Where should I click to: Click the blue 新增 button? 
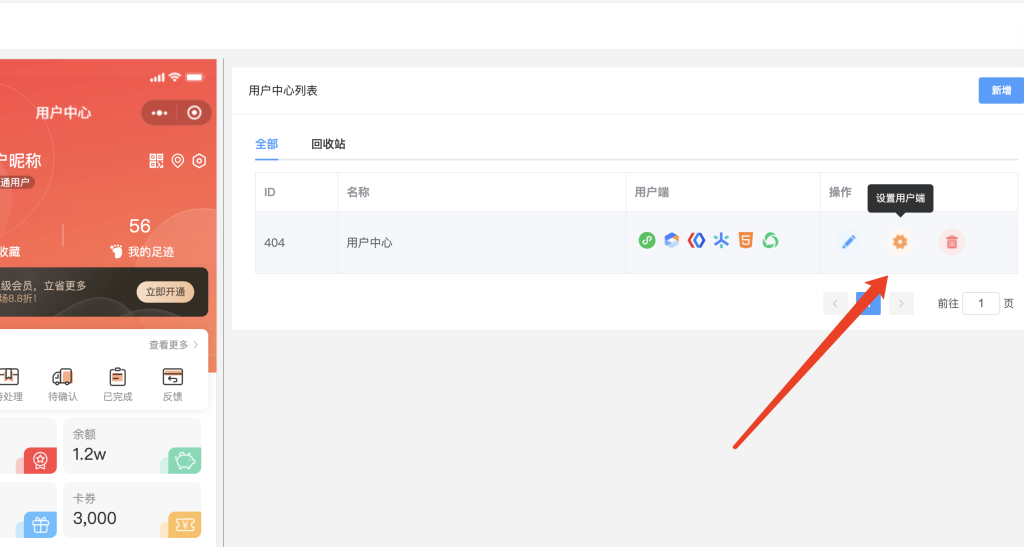pos(1001,91)
